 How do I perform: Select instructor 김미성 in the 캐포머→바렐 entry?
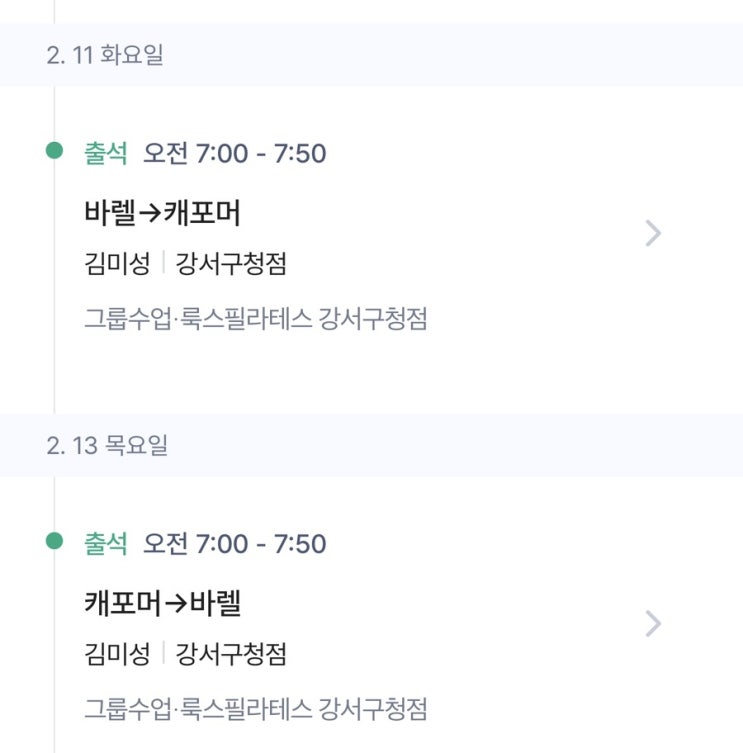pyautogui.click(x=117, y=654)
